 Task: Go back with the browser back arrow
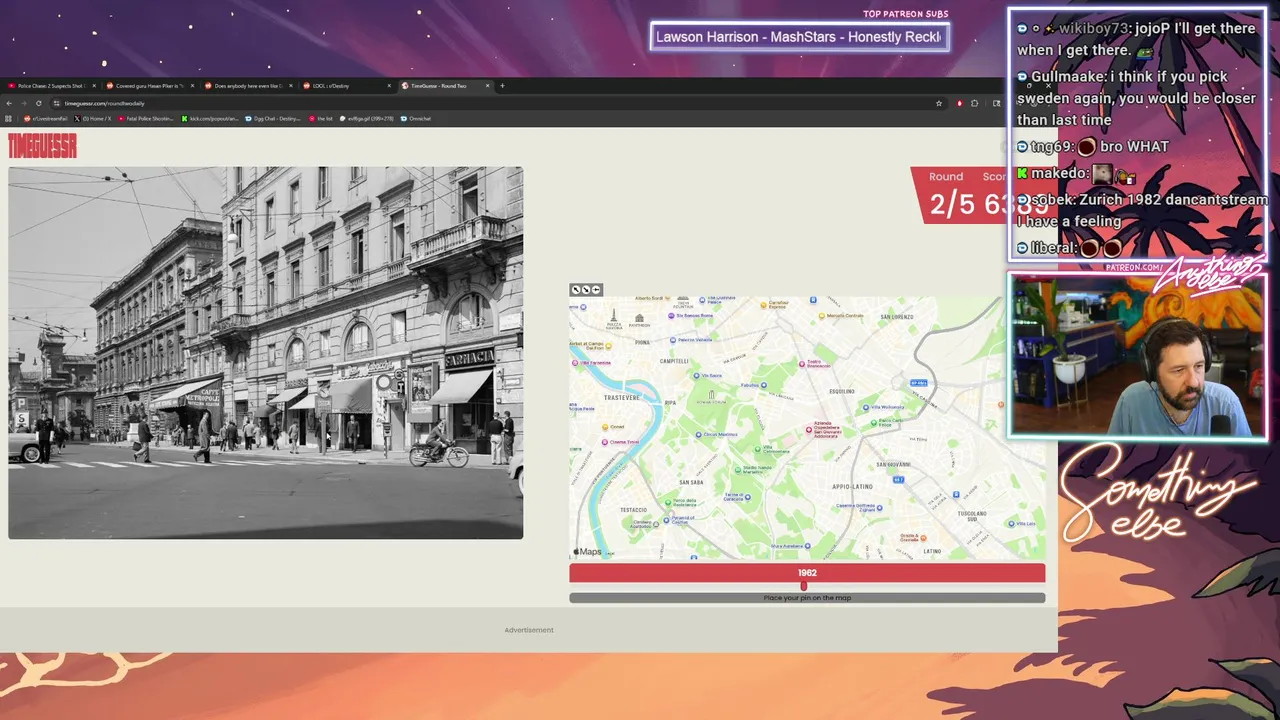9,103
